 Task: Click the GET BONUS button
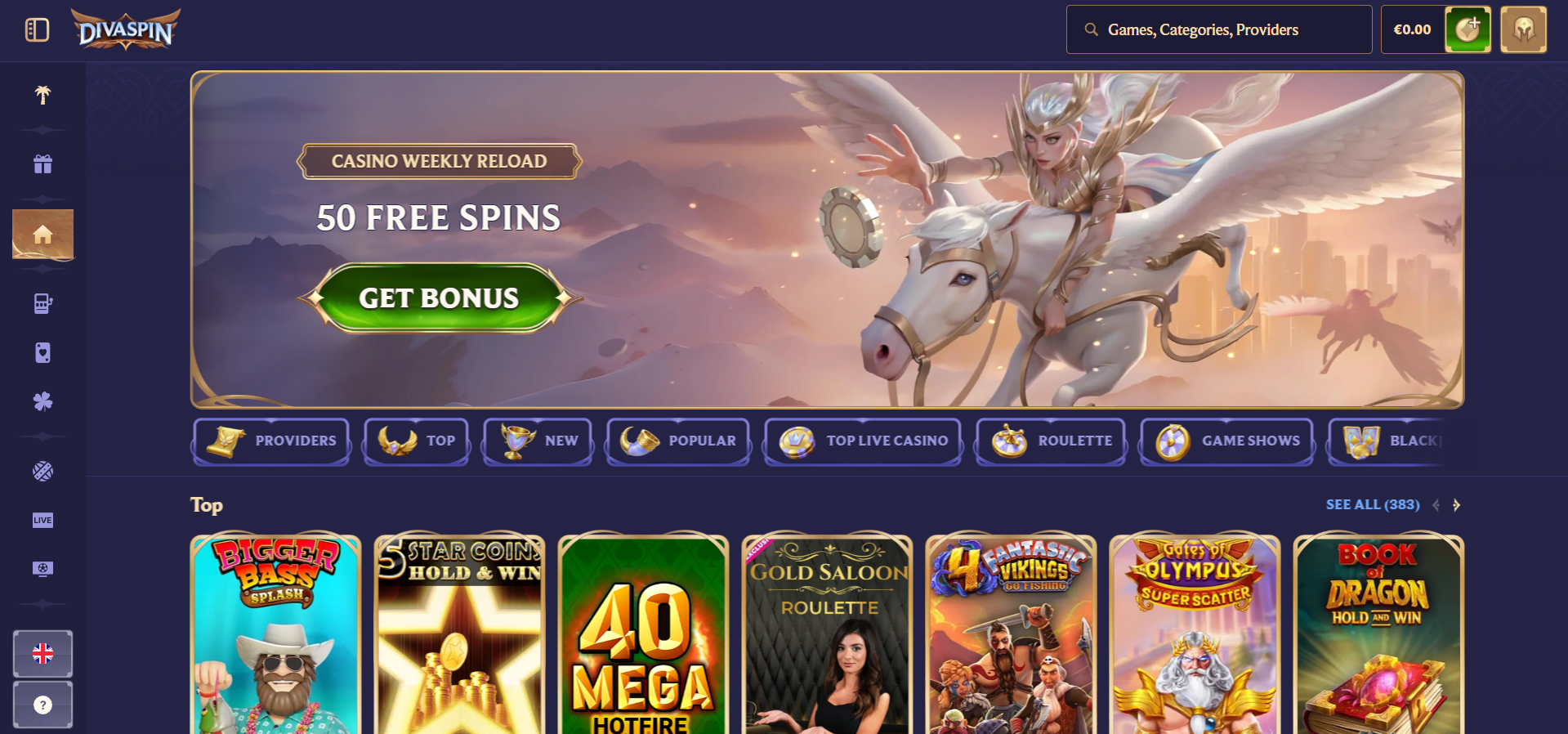(439, 298)
